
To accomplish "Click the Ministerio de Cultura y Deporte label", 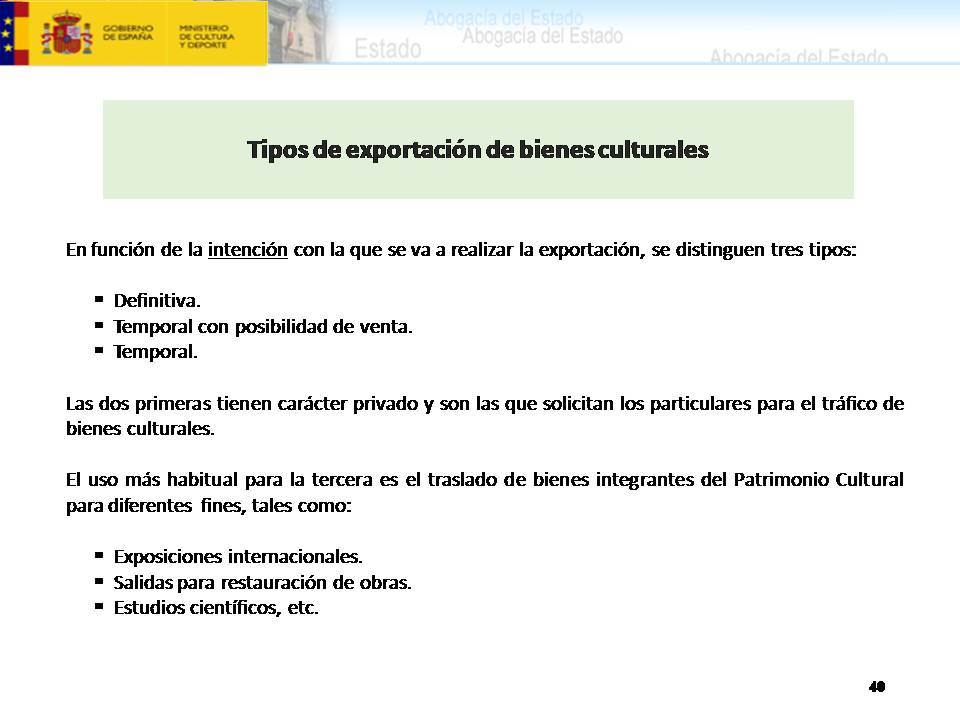I will pyautogui.click(x=206, y=36).
